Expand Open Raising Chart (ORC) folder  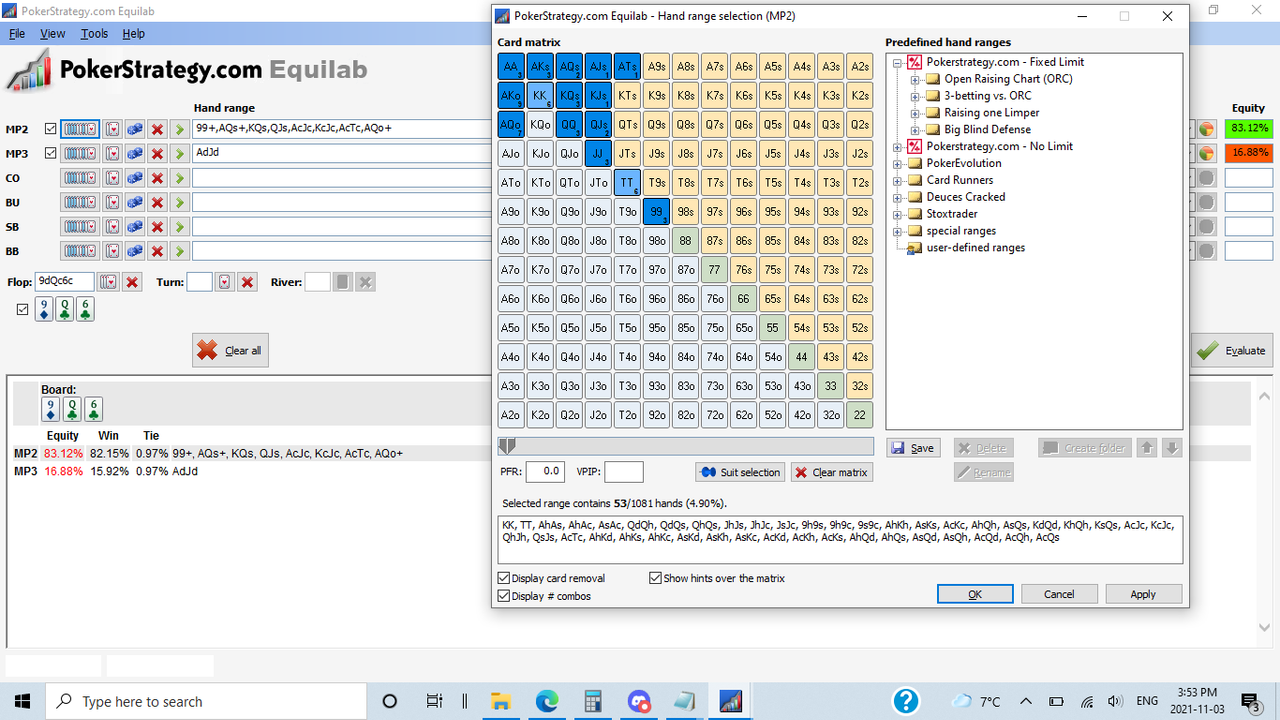tap(915, 79)
